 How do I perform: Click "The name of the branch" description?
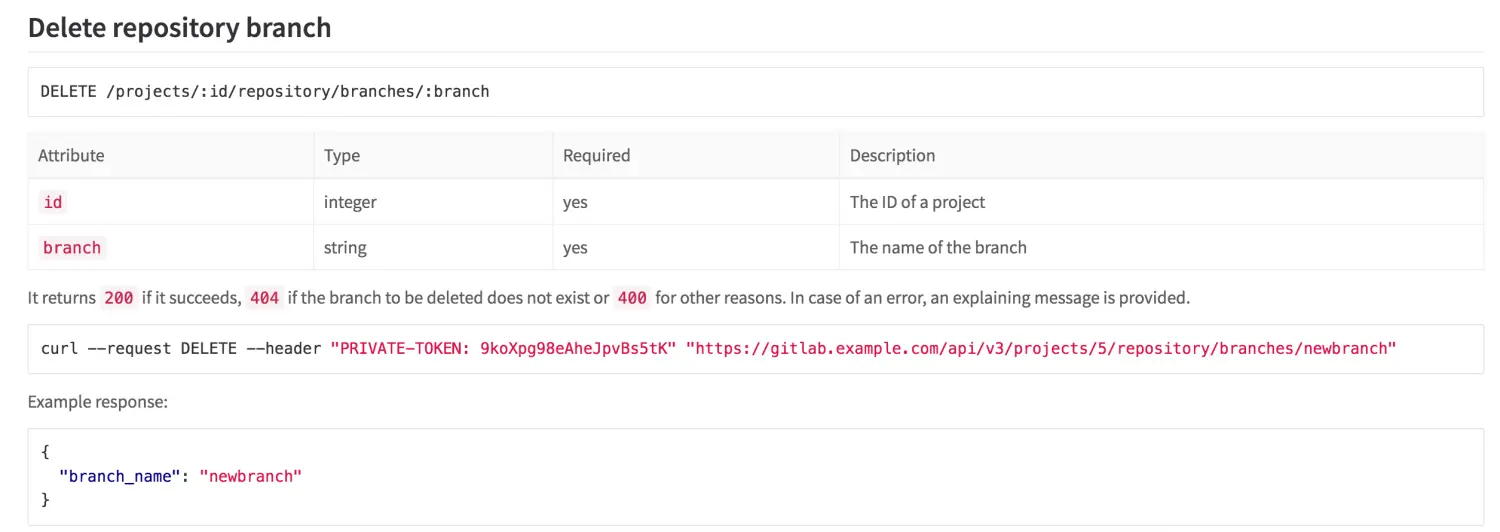[x=938, y=247]
